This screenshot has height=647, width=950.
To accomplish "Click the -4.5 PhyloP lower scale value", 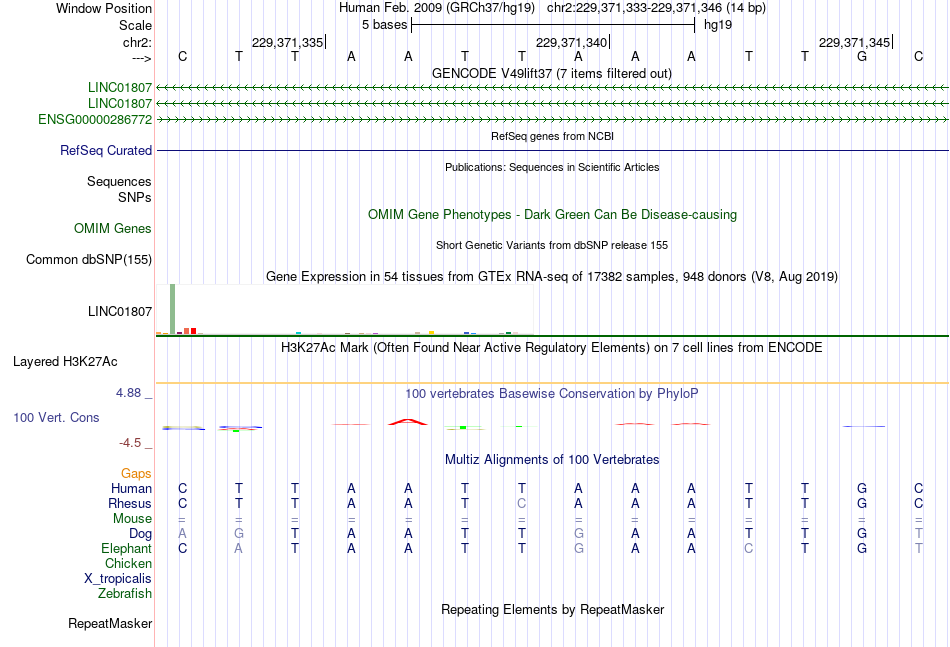I will click(130, 443).
